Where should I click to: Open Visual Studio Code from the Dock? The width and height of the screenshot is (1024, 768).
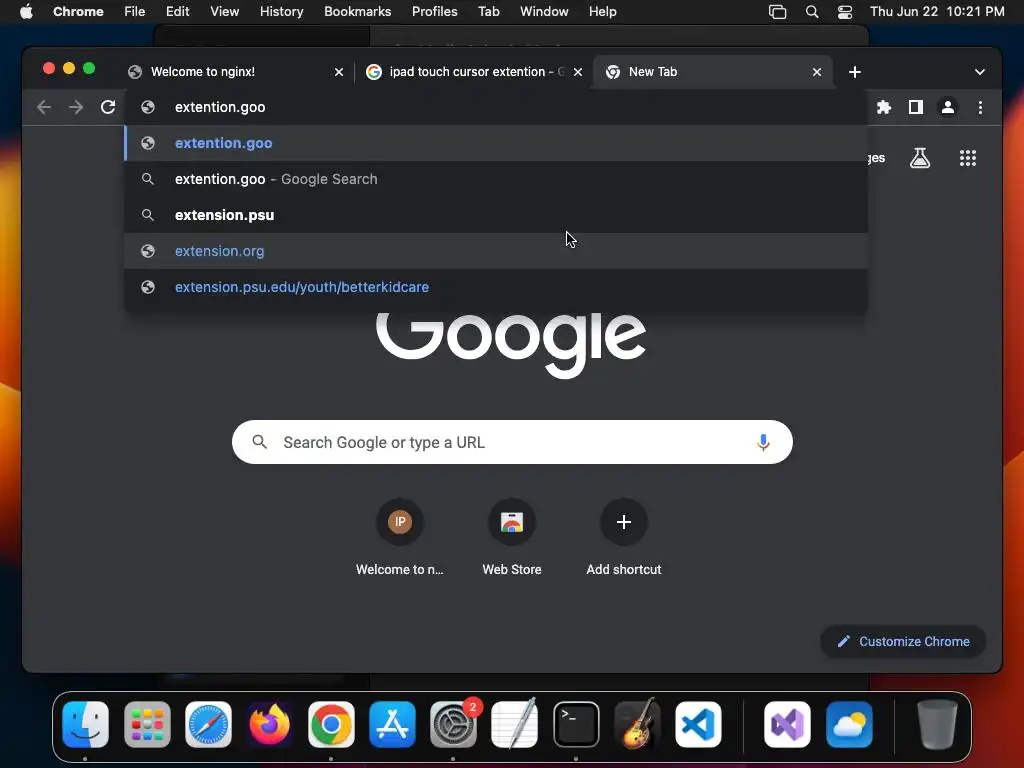698,724
